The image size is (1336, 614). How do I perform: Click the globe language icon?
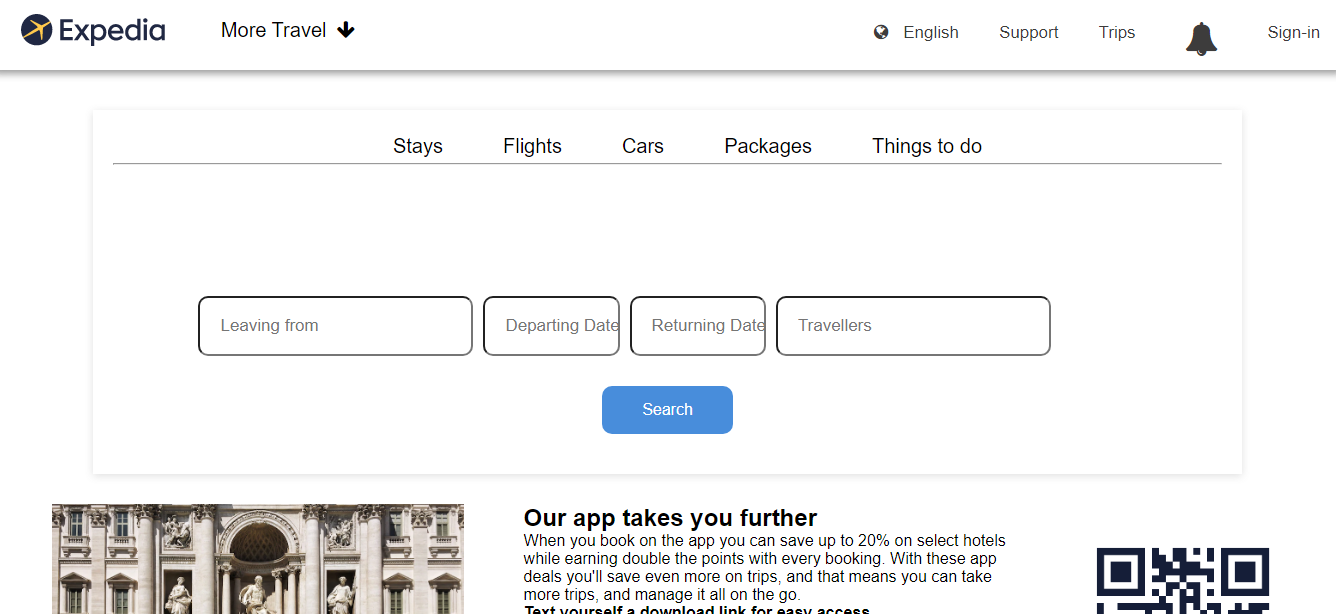881,32
